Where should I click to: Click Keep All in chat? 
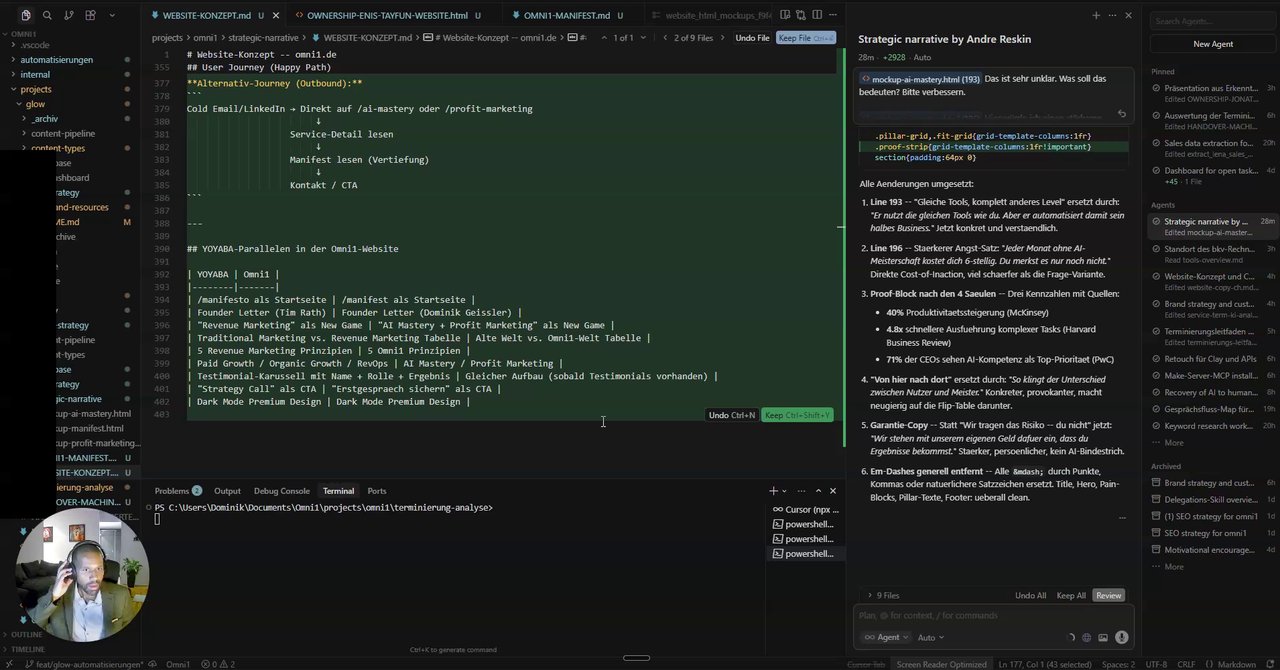click(1071, 596)
